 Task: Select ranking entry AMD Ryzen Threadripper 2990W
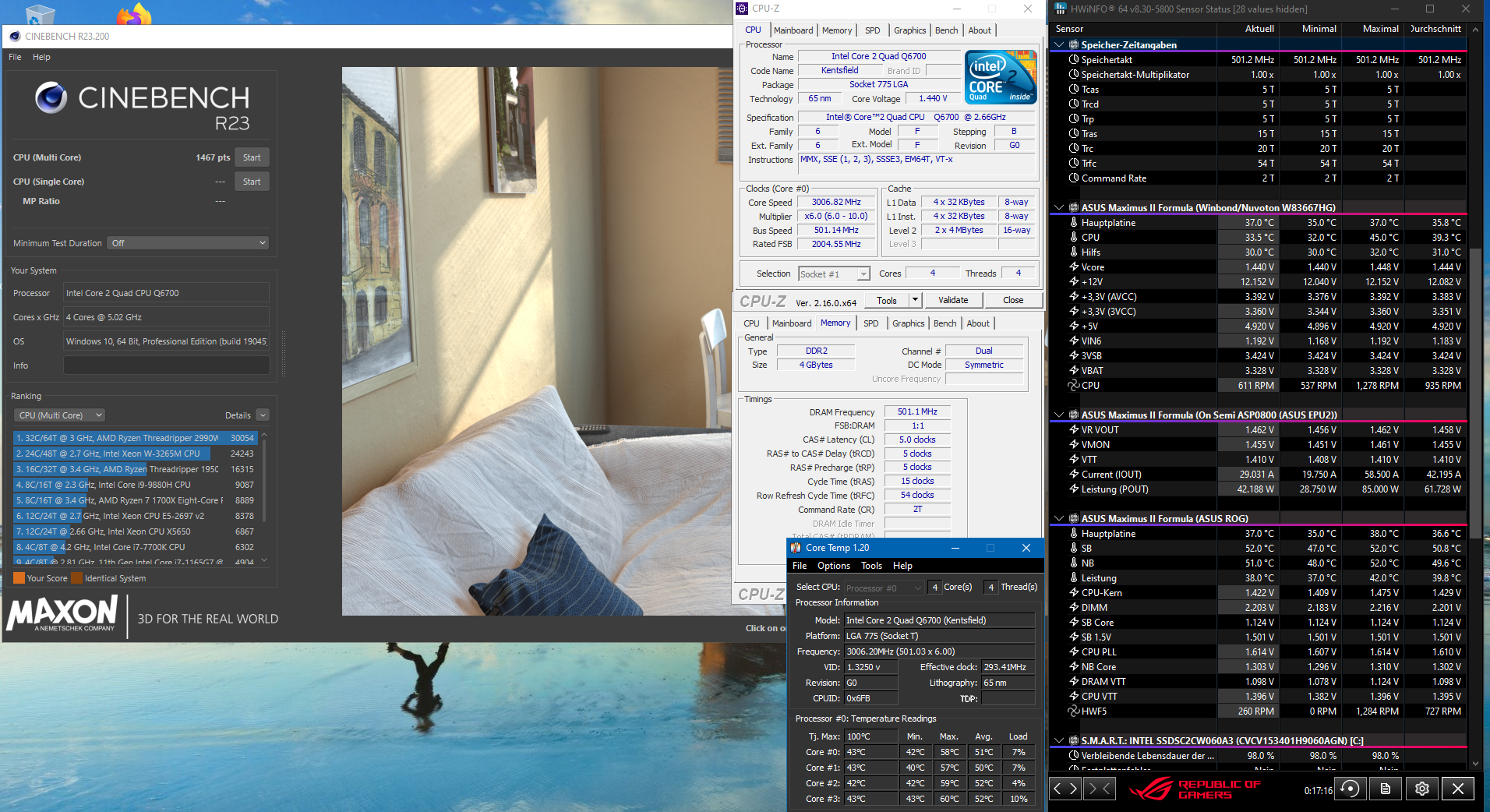136,438
